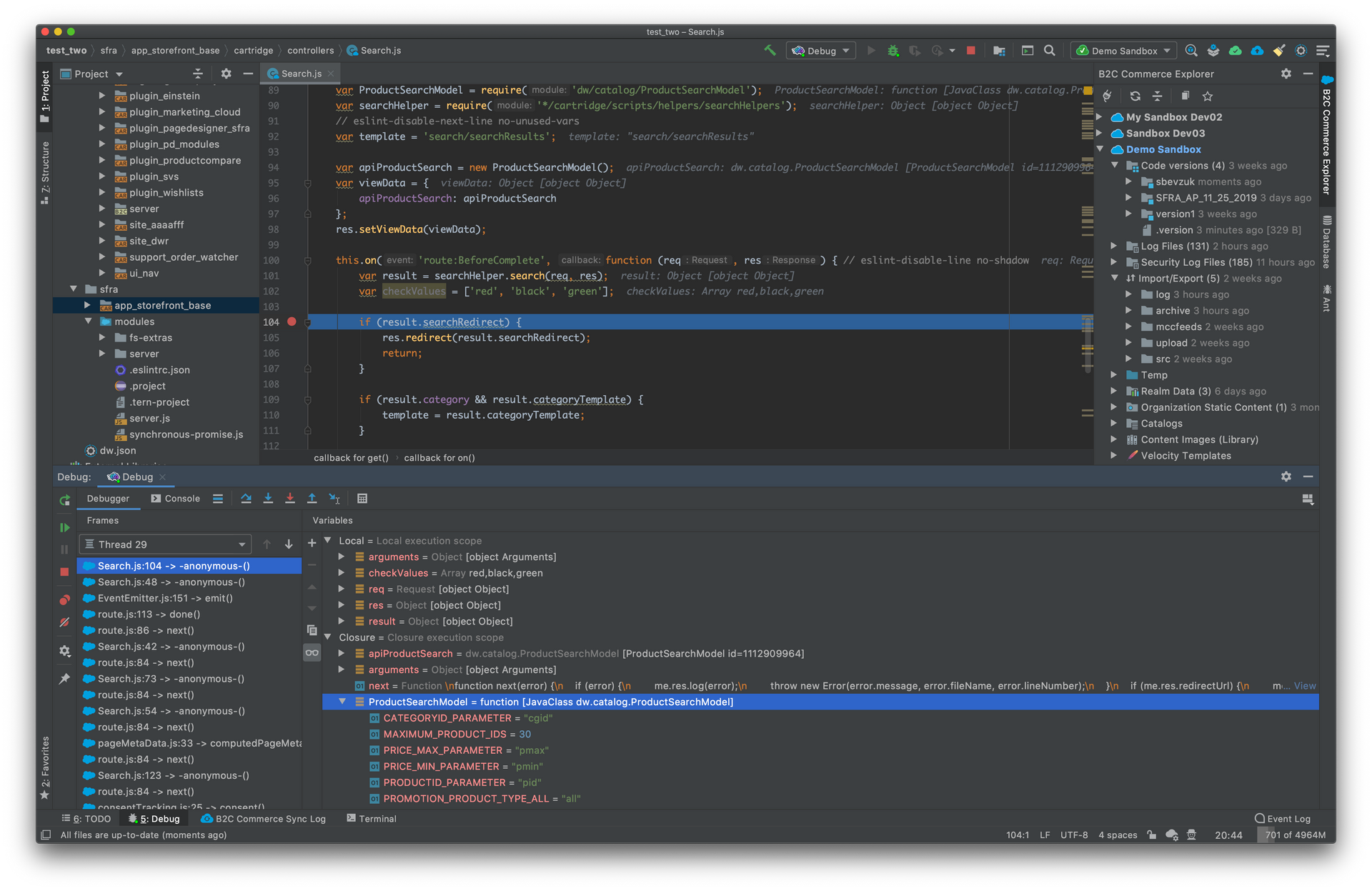
Task: Switch to the Console tab
Action: click(176, 499)
